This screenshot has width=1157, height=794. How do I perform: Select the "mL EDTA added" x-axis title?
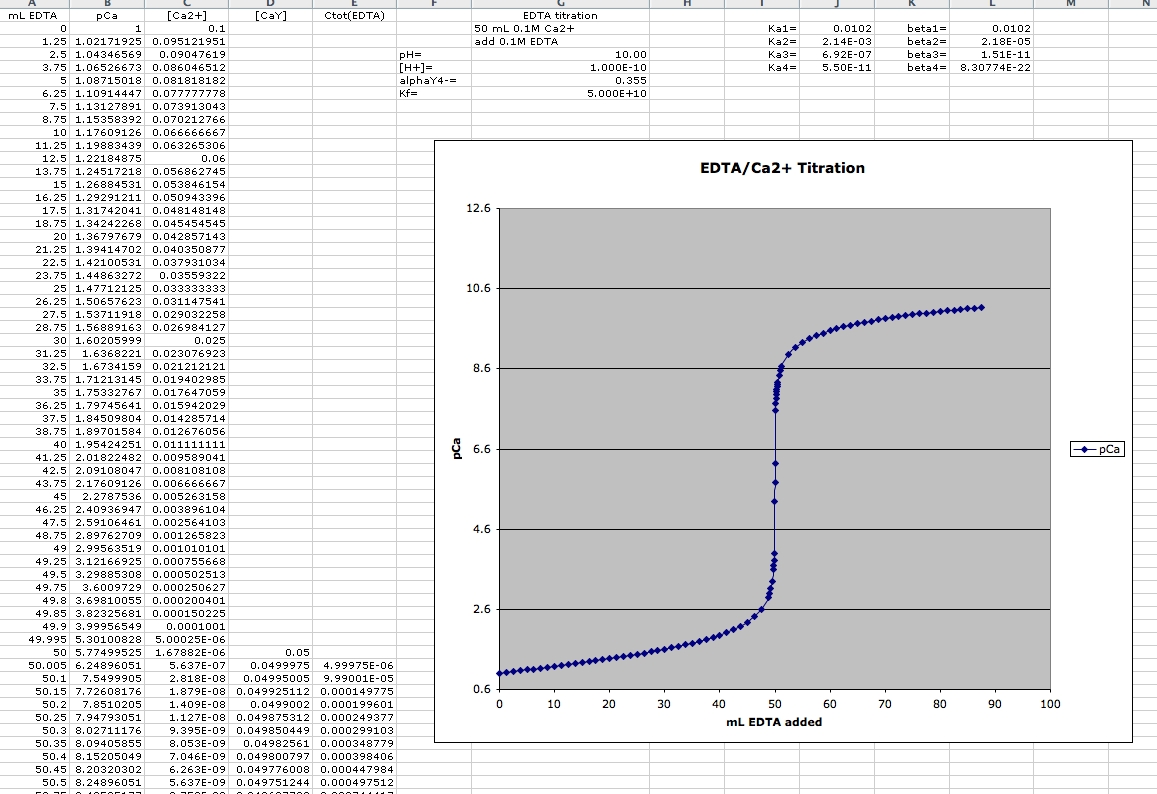pos(774,722)
